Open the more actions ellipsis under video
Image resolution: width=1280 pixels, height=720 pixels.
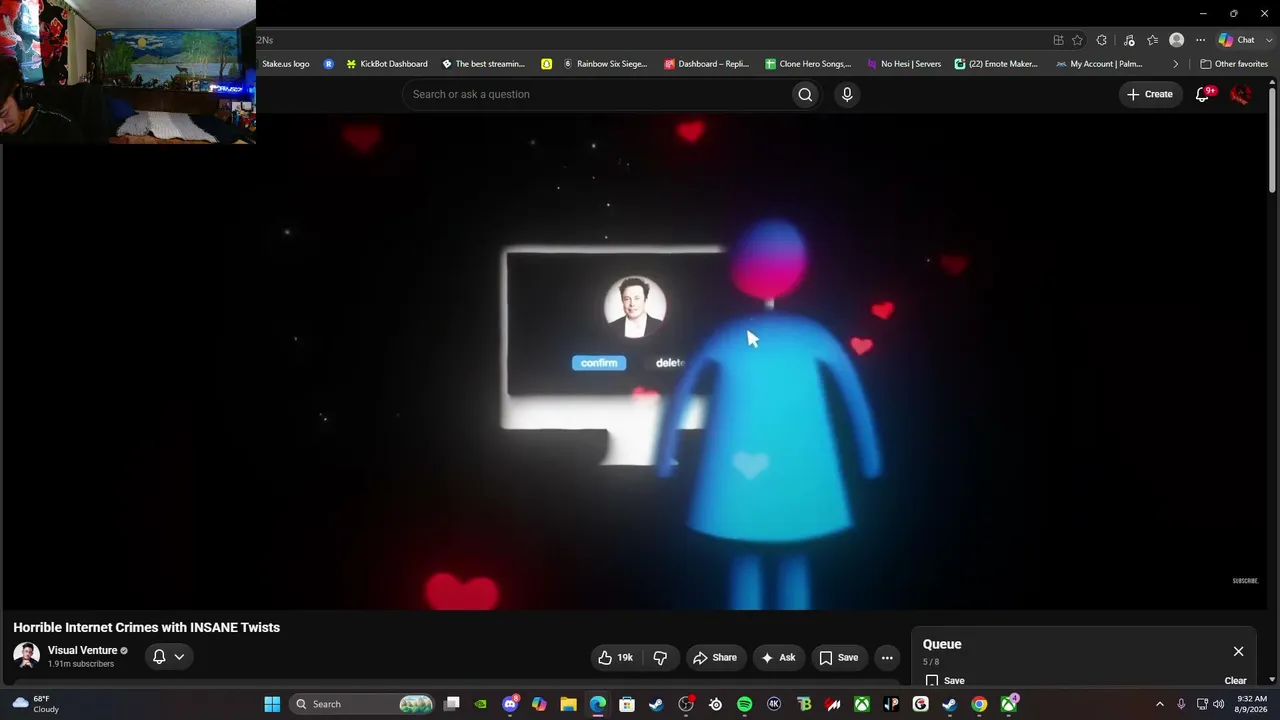point(887,657)
